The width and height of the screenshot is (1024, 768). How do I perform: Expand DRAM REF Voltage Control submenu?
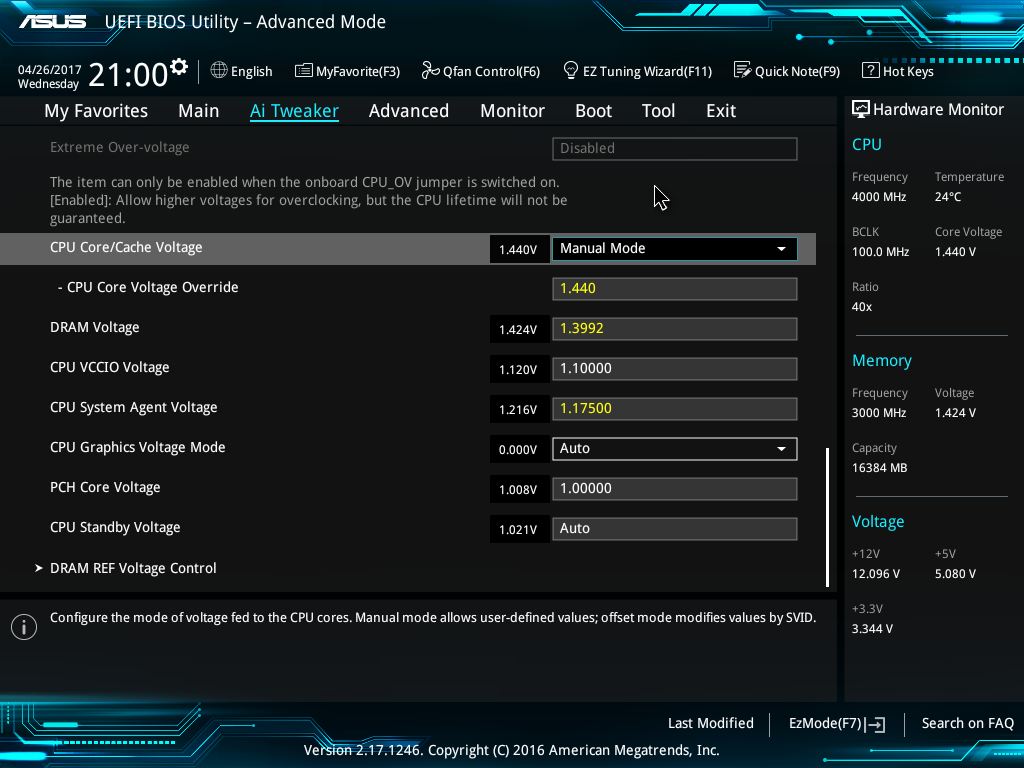click(x=133, y=568)
